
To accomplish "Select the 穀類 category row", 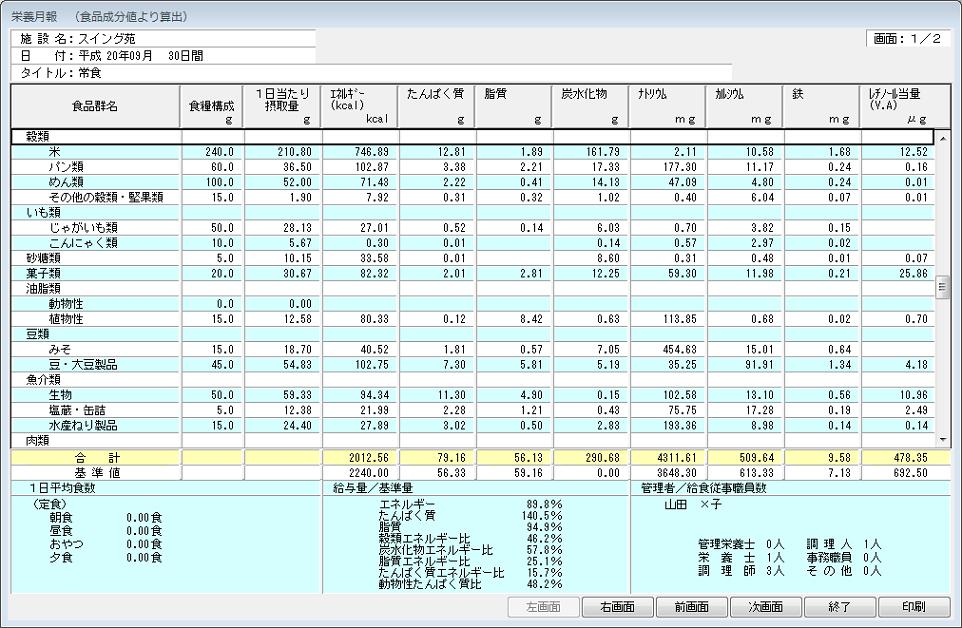I will pyautogui.click(x=40, y=137).
